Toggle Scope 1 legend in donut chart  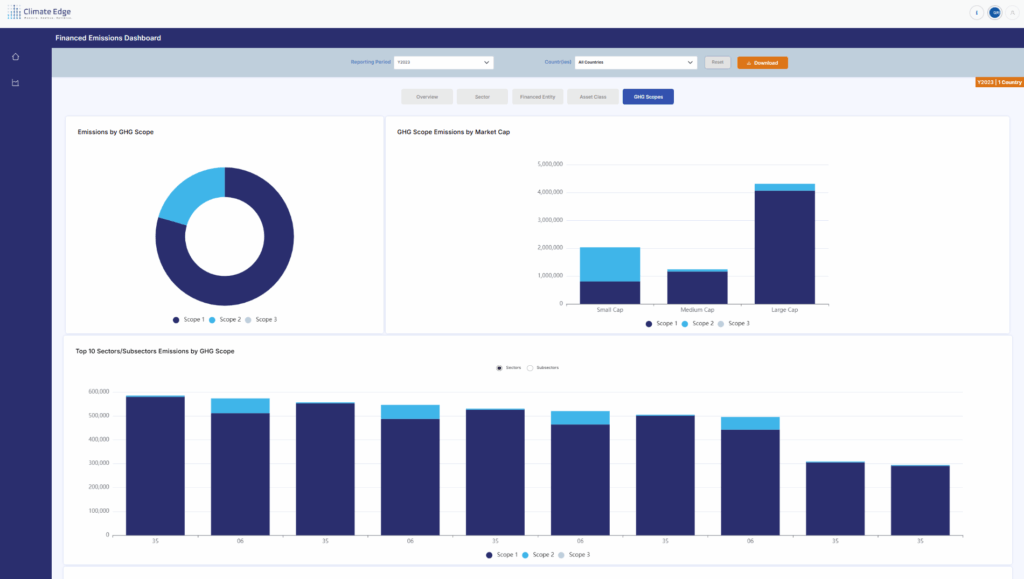click(192, 319)
